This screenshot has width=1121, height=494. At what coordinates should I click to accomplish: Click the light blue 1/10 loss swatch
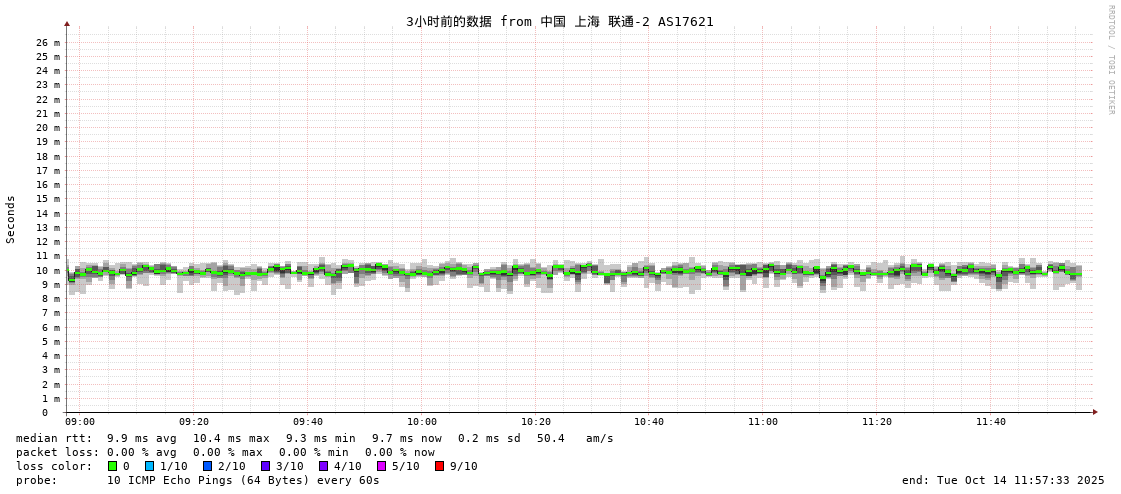click(x=149, y=466)
